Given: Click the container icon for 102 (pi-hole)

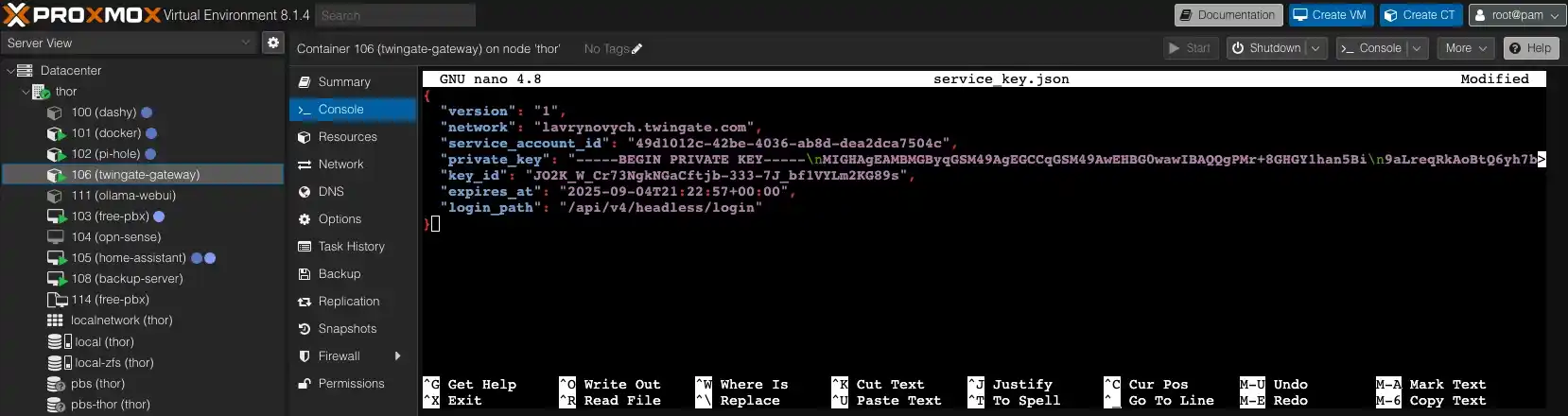Looking at the screenshot, I should pyautogui.click(x=56, y=154).
